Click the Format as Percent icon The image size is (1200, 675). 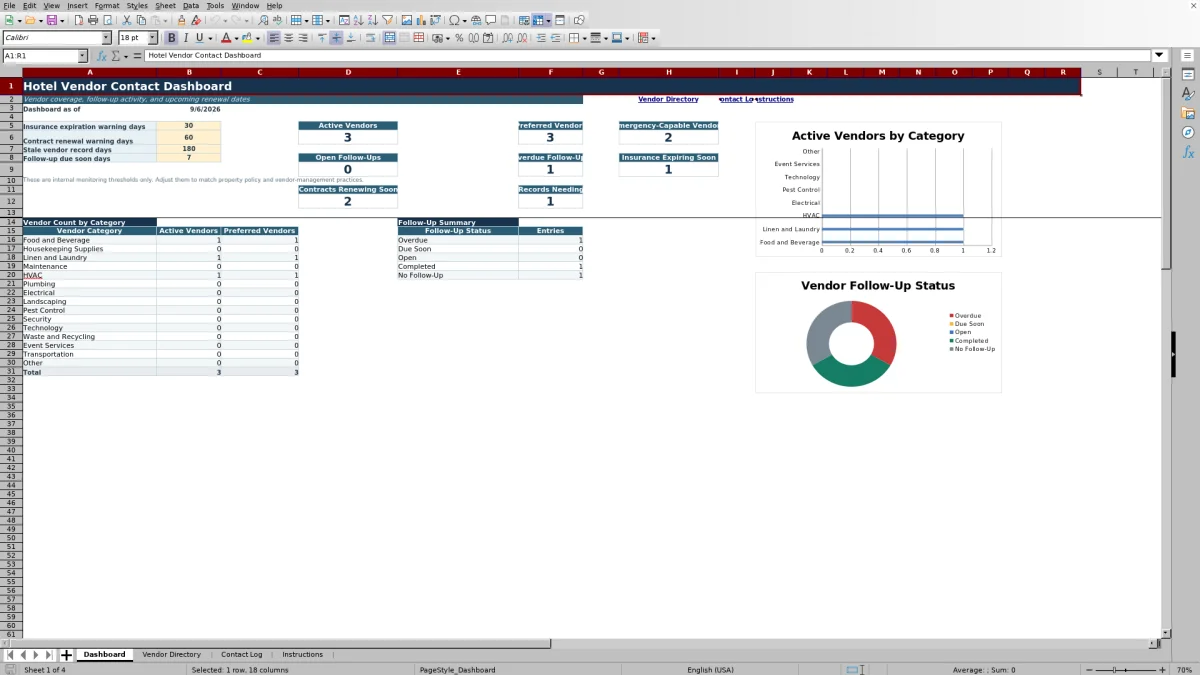click(x=459, y=38)
